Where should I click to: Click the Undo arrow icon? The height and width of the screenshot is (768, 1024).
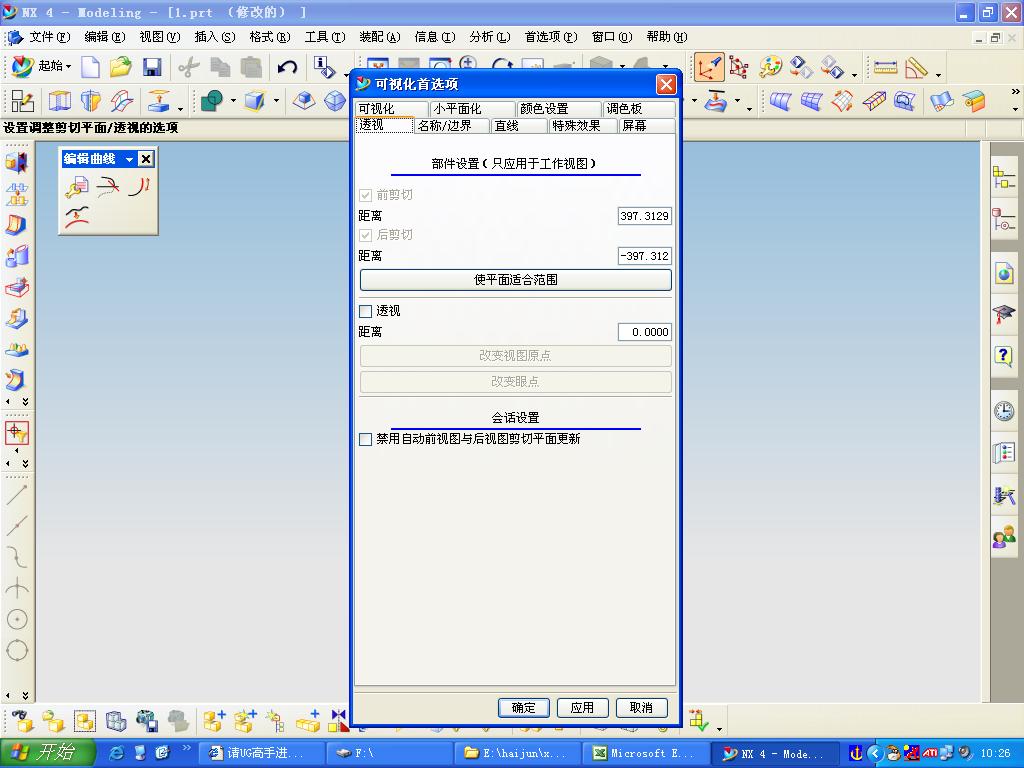point(287,67)
